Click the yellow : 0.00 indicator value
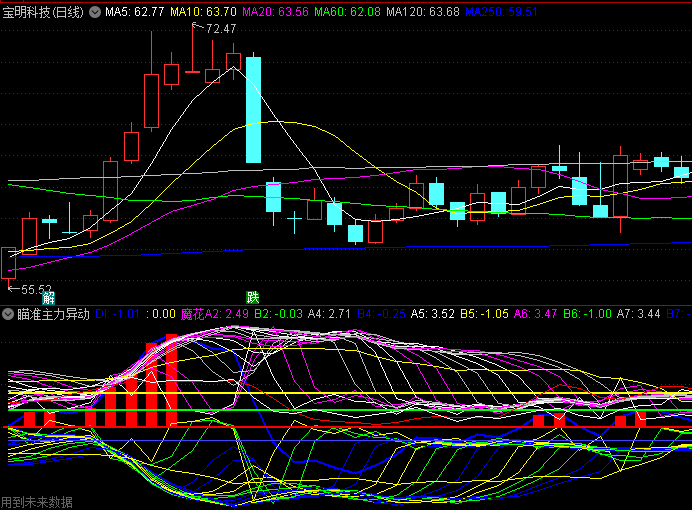 [161, 314]
